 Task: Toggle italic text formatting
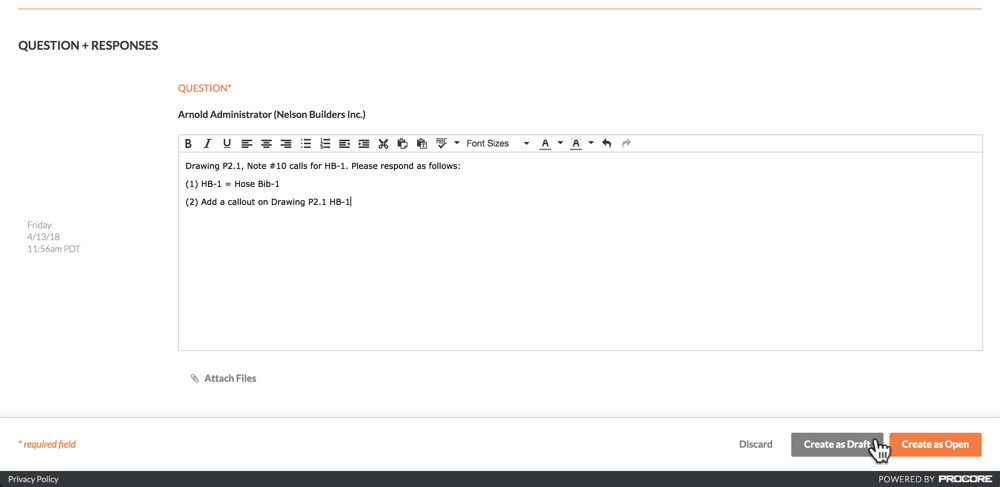click(x=207, y=144)
